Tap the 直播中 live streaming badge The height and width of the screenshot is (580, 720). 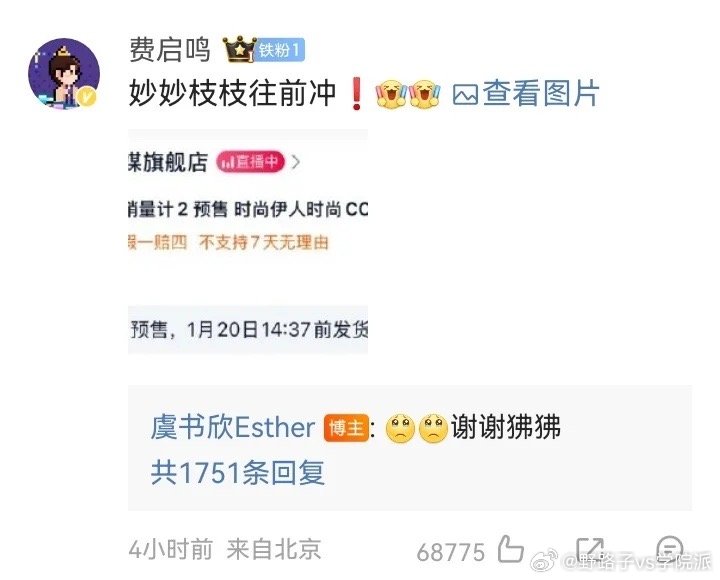[250, 162]
